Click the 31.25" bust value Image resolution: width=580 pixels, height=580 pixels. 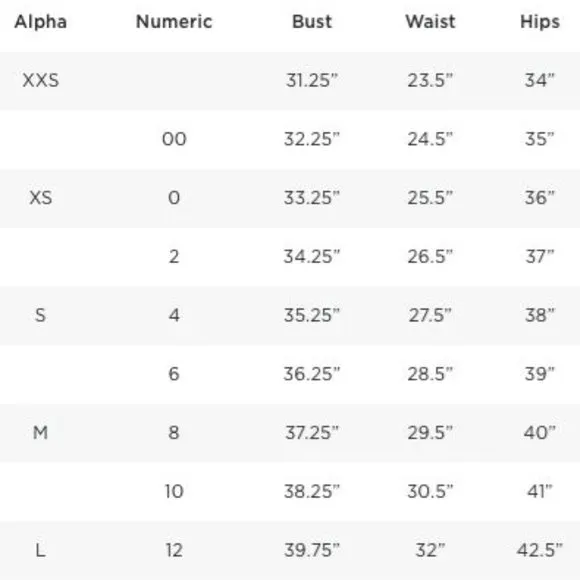tap(312, 80)
